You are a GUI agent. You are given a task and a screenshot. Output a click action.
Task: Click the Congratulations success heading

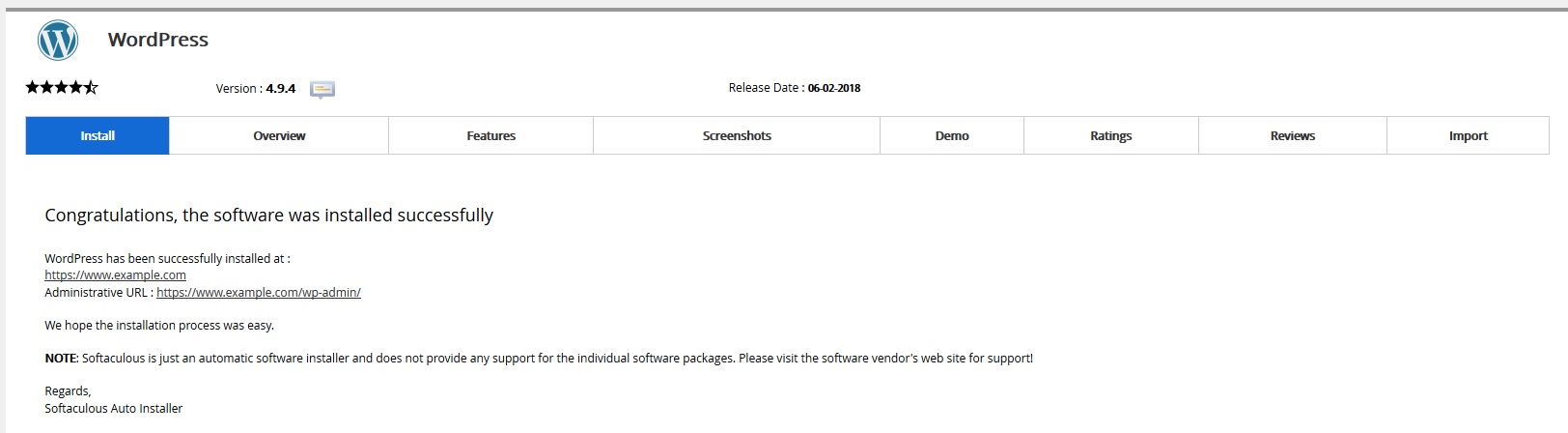point(269,215)
